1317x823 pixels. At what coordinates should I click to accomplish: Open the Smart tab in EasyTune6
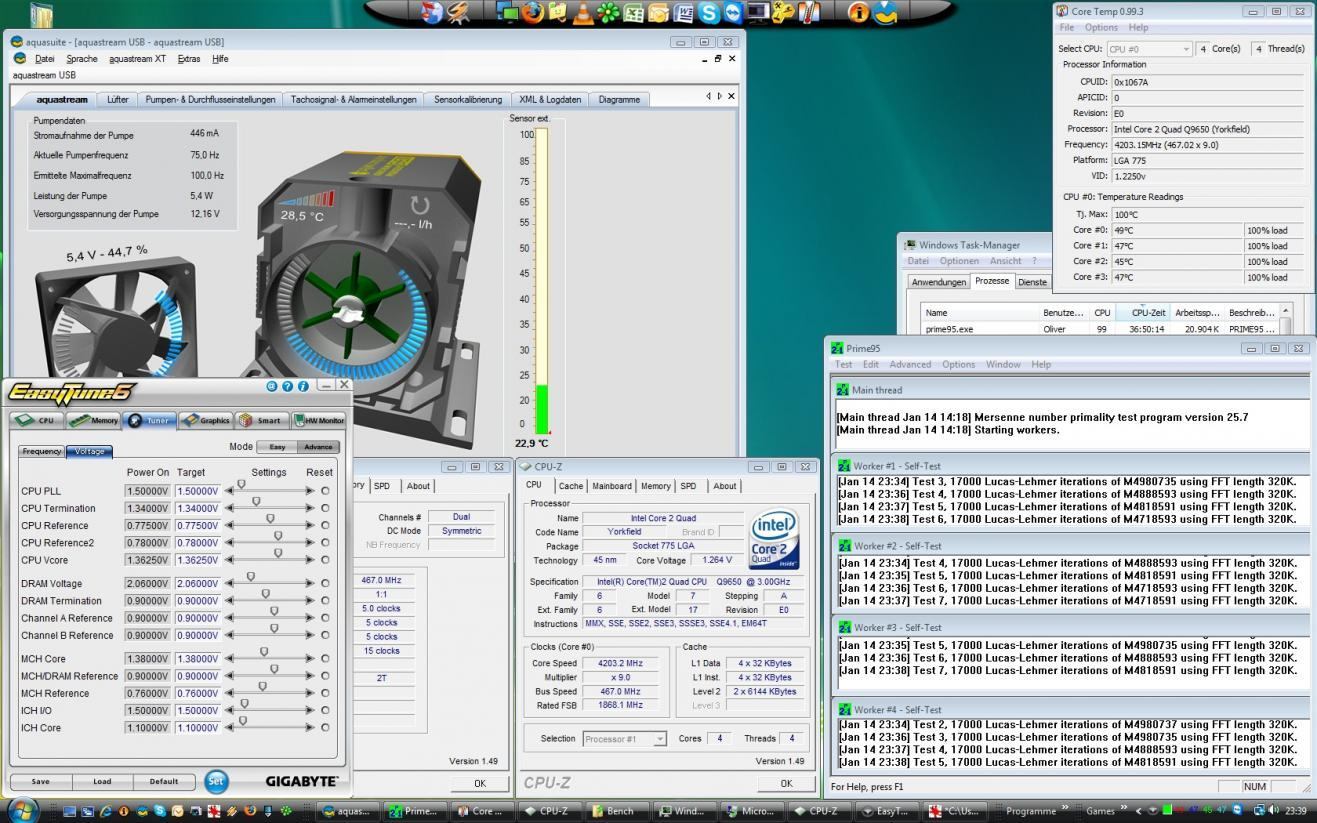tap(261, 421)
